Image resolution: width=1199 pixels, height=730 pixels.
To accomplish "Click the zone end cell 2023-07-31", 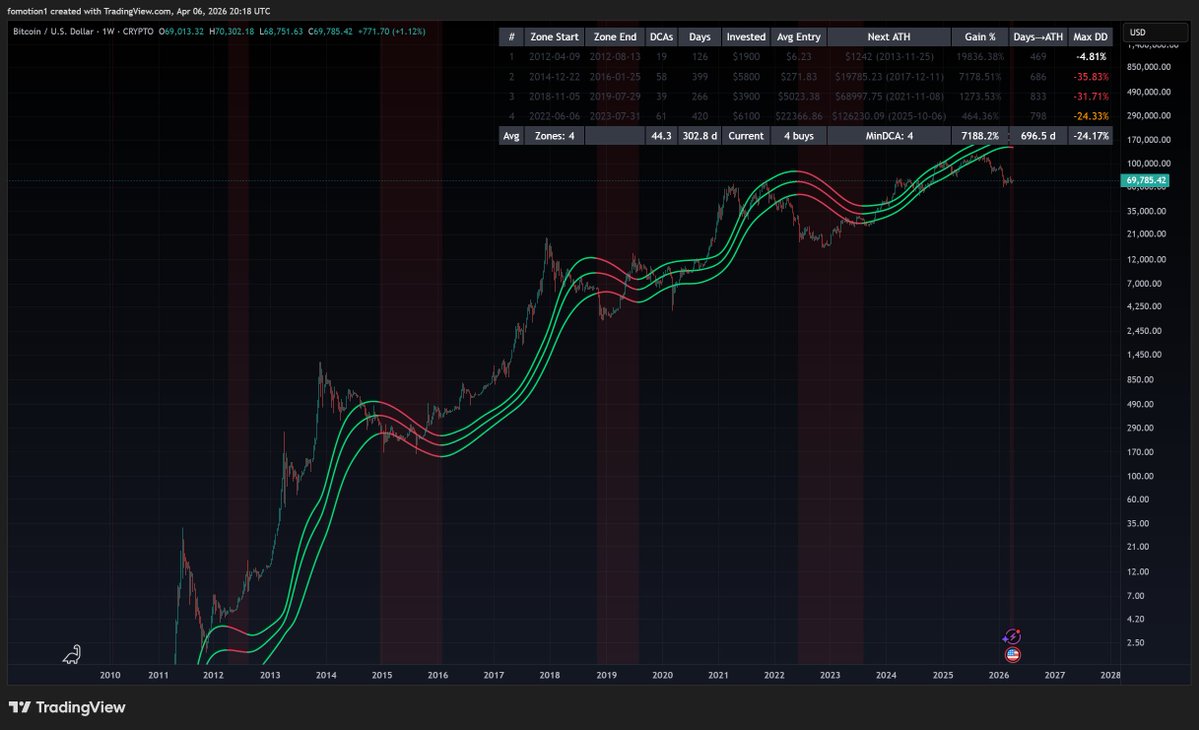I will (615, 116).
